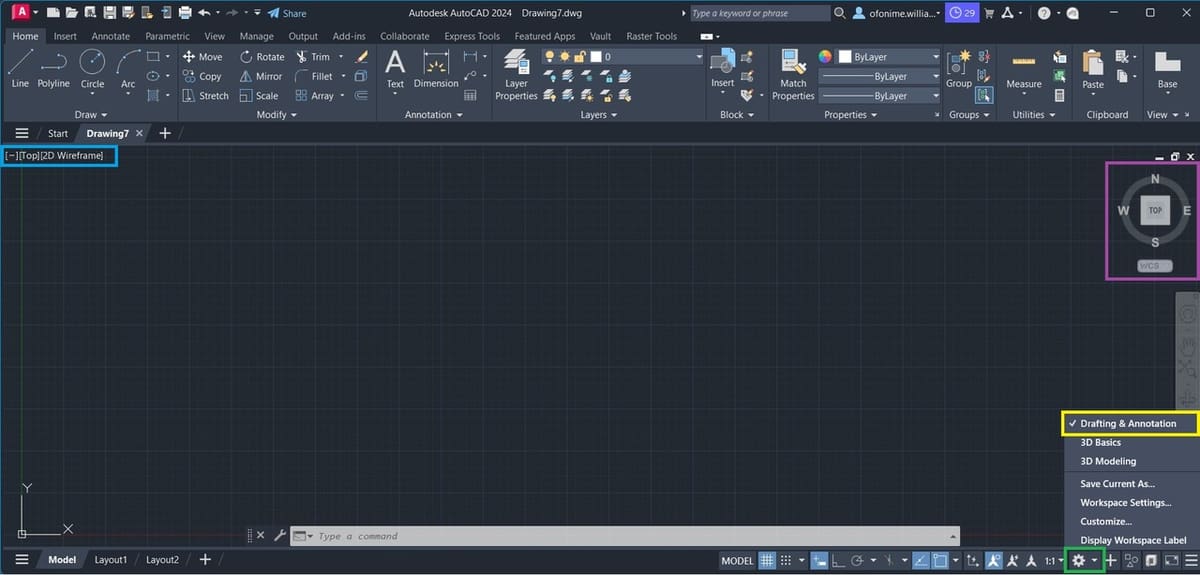The image size is (1200, 575).
Task: Click the Erase tool icon
Action: (x=361, y=57)
